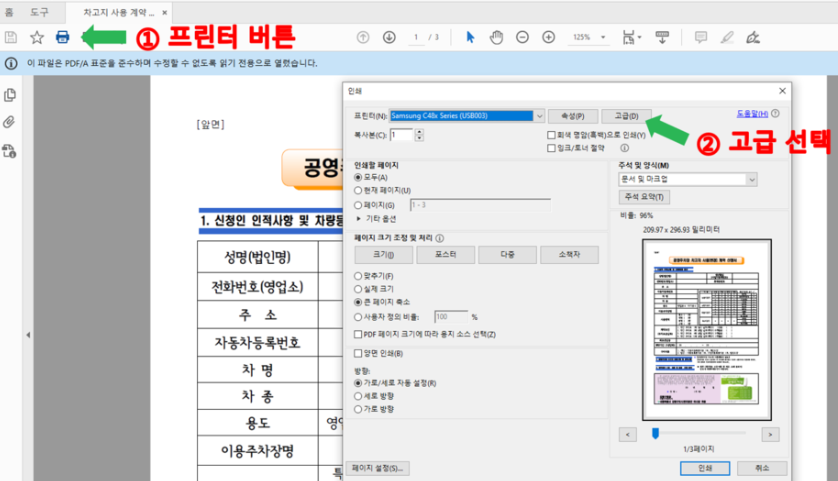The width and height of the screenshot is (838, 481).
Task: Click the 취소 cancel button
Action: pos(762,468)
